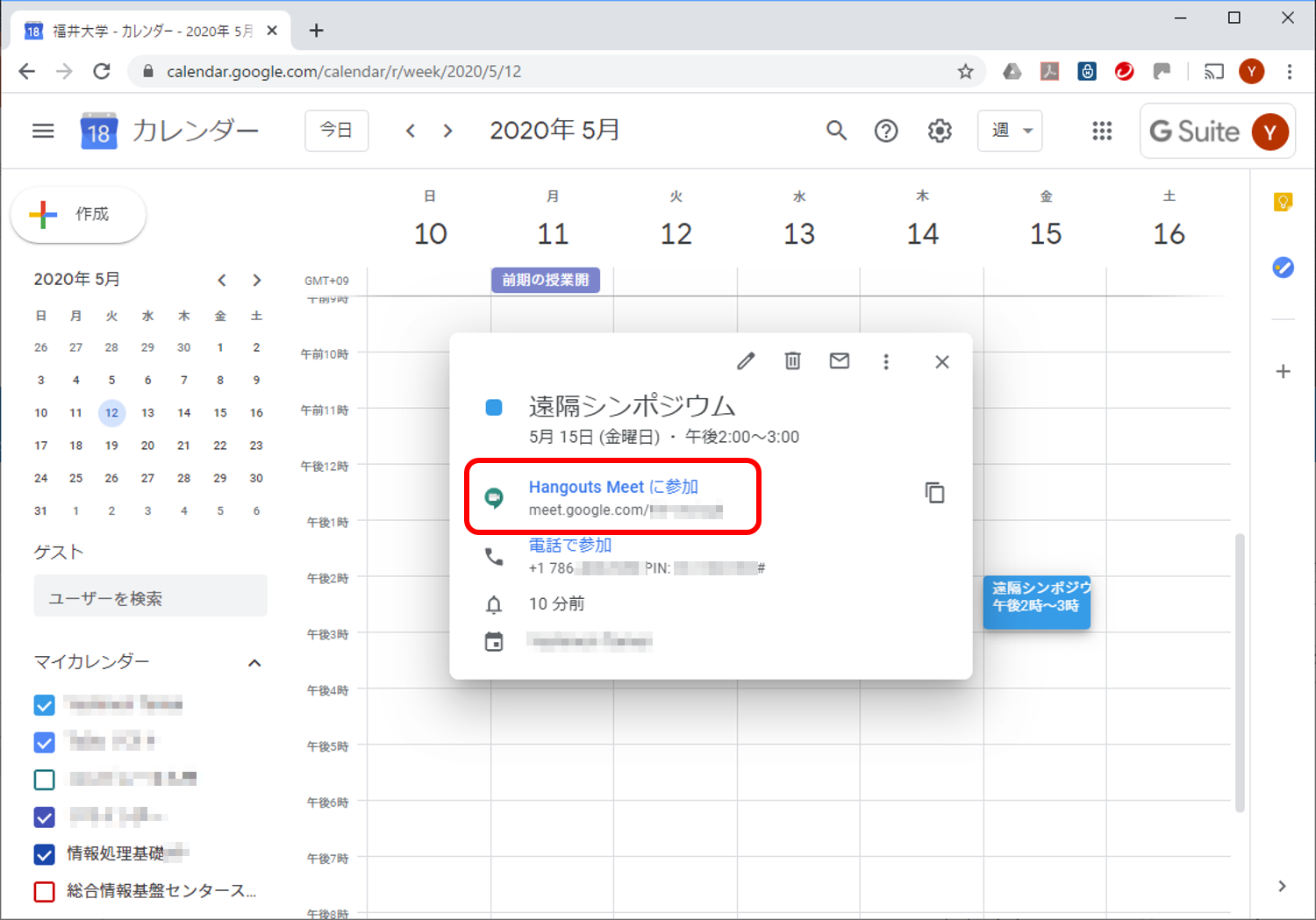Click the address bar URL
The width and height of the screenshot is (1316, 920).
click(344, 72)
